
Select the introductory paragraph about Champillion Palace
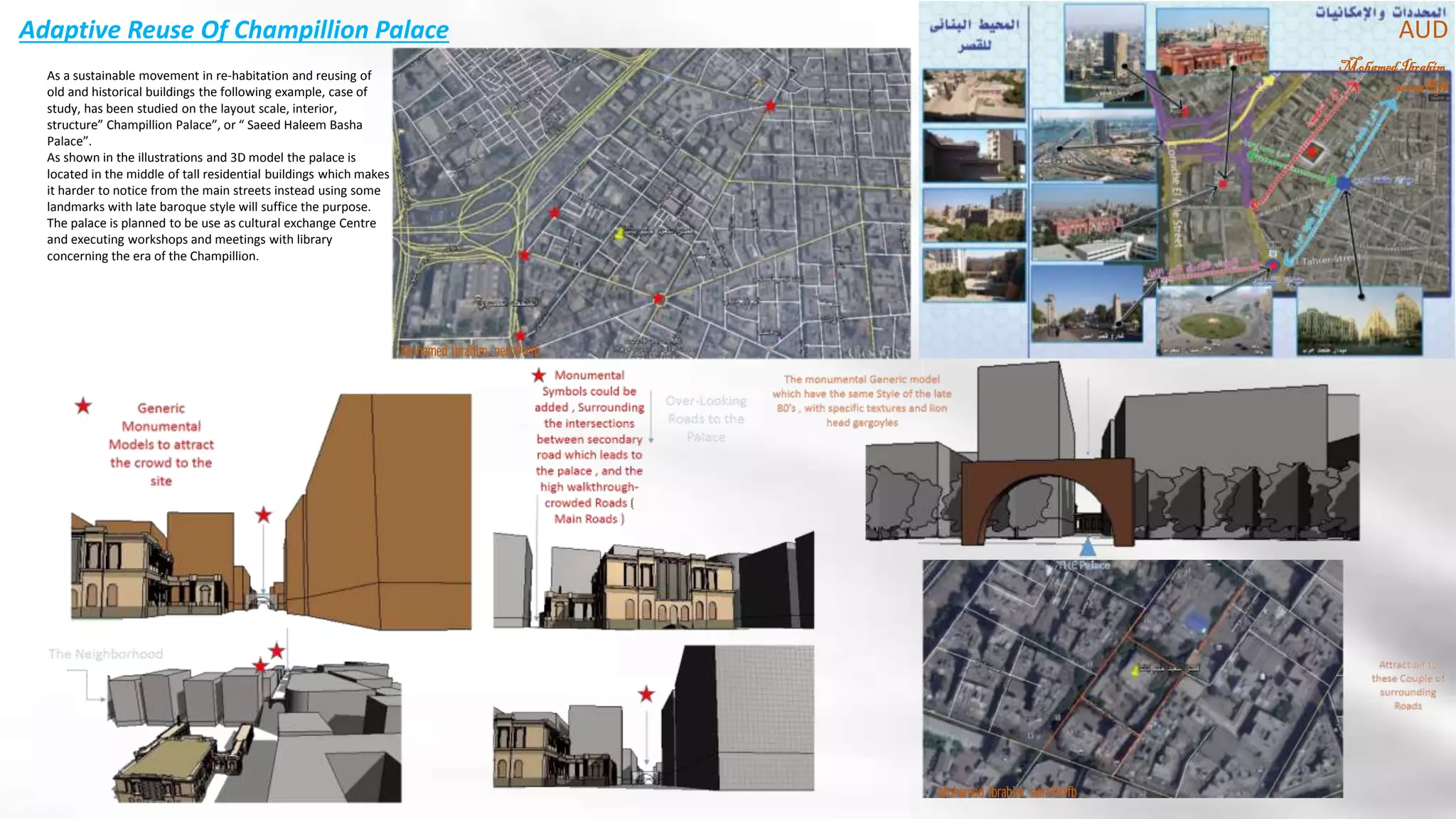(218, 166)
